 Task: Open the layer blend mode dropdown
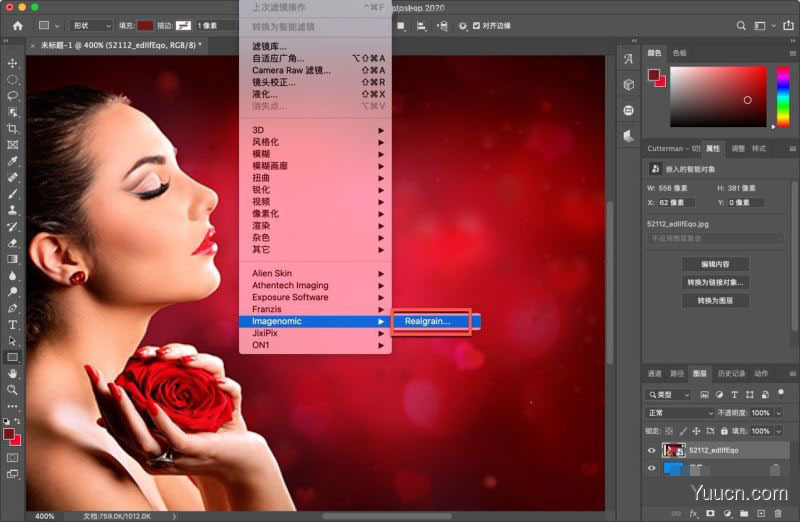pyautogui.click(x=679, y=413)
